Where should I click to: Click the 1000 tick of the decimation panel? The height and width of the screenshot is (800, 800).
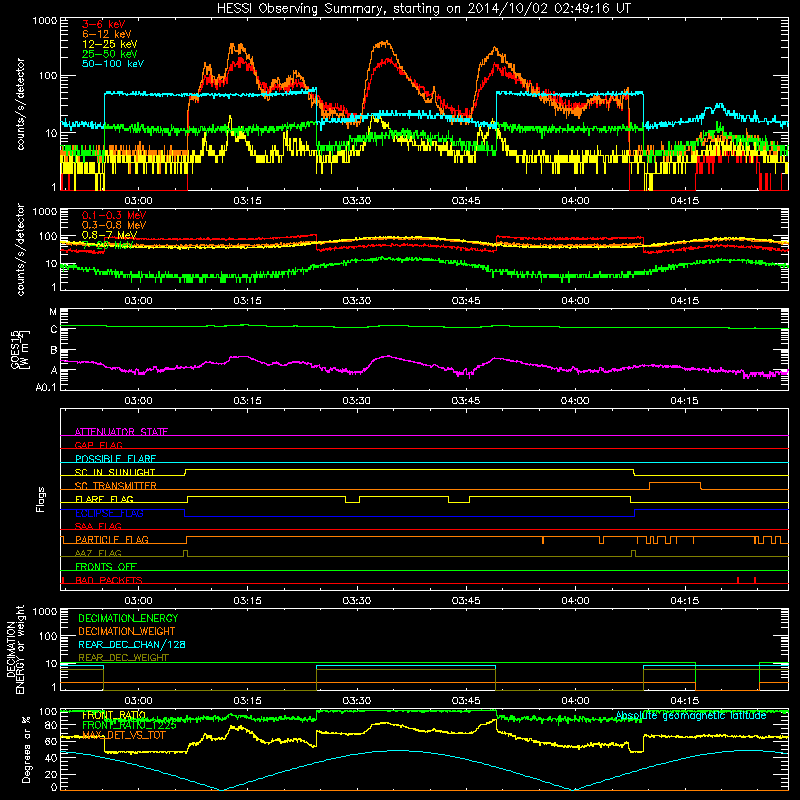45,611
